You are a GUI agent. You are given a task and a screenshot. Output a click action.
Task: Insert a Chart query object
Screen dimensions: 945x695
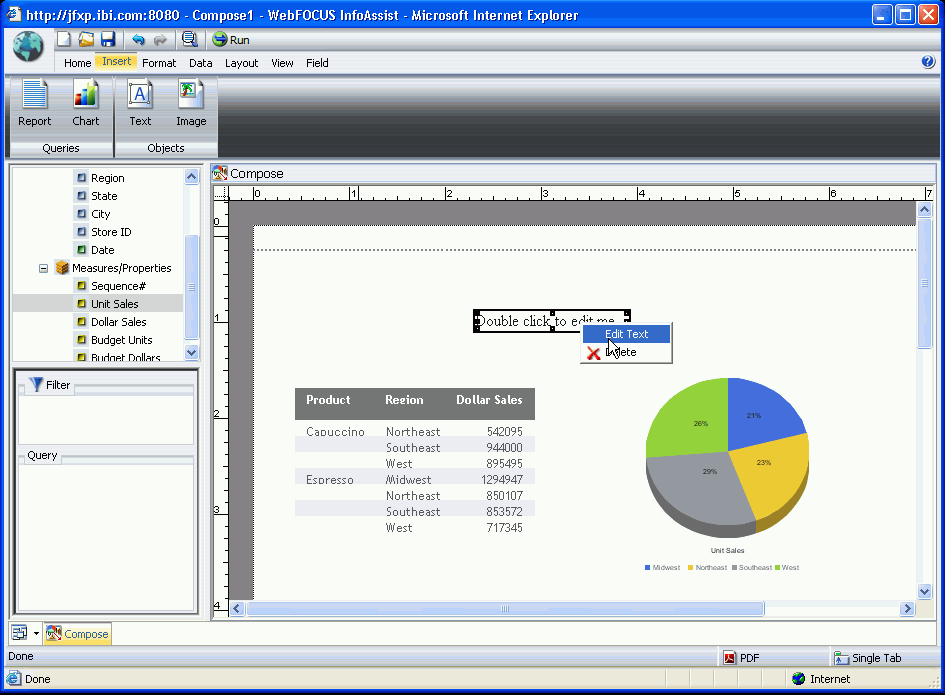click(86, 104)
